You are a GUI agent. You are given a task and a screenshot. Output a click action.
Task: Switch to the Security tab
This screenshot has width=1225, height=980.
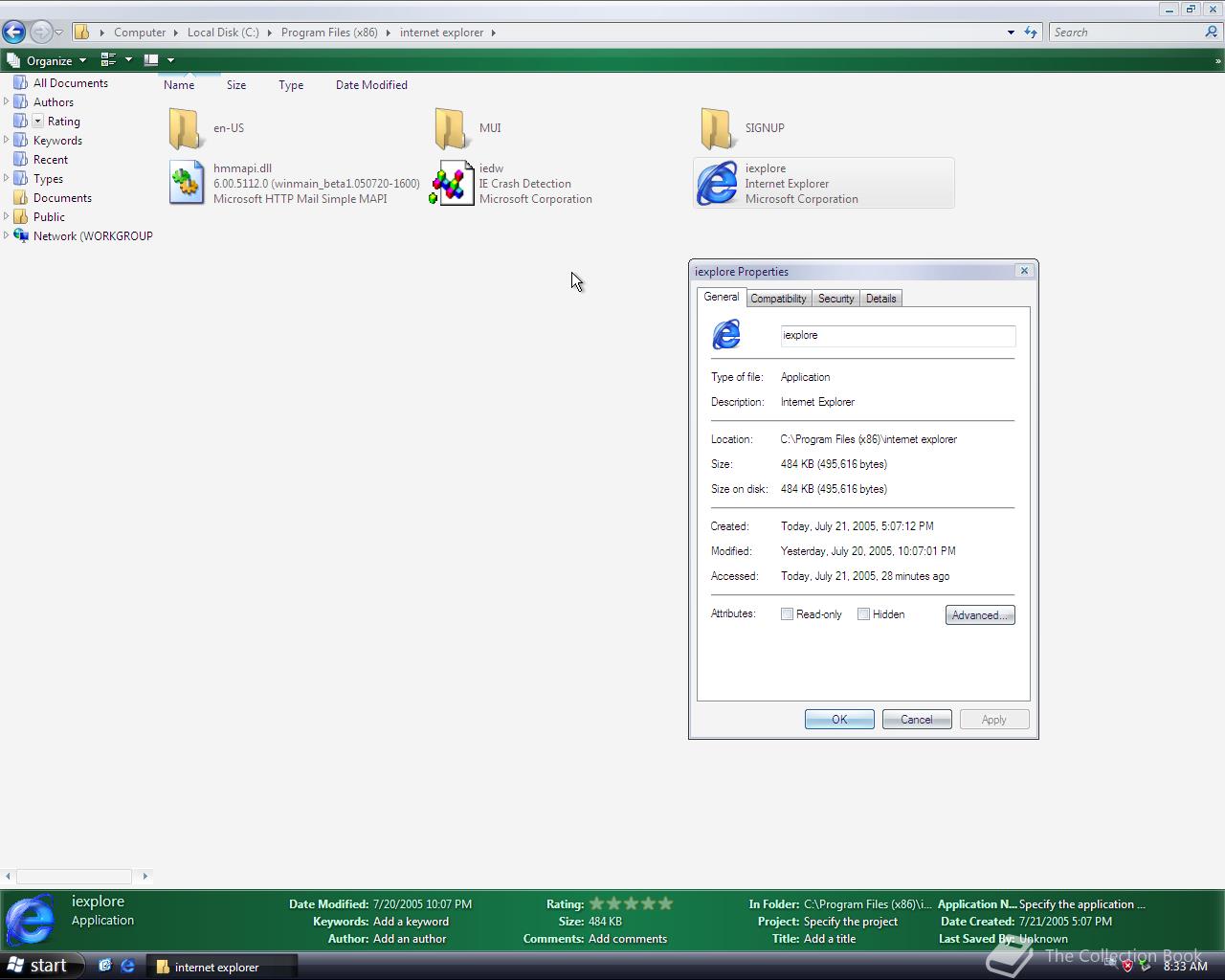(x=835, y=299)
